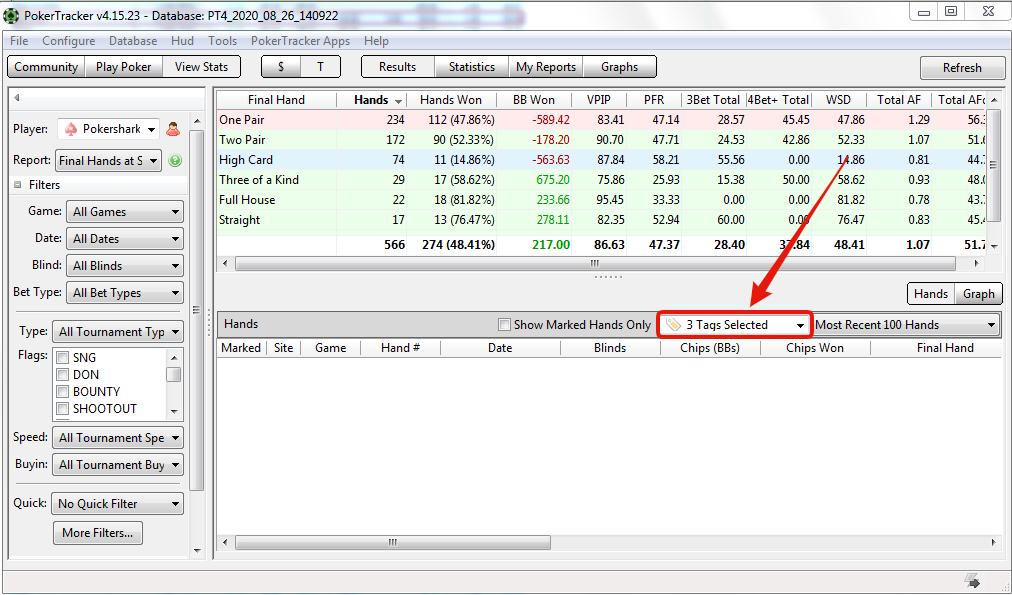Open the Date filter dropdown
This screenshot has height=595, width=1012.
click(125, 239)
